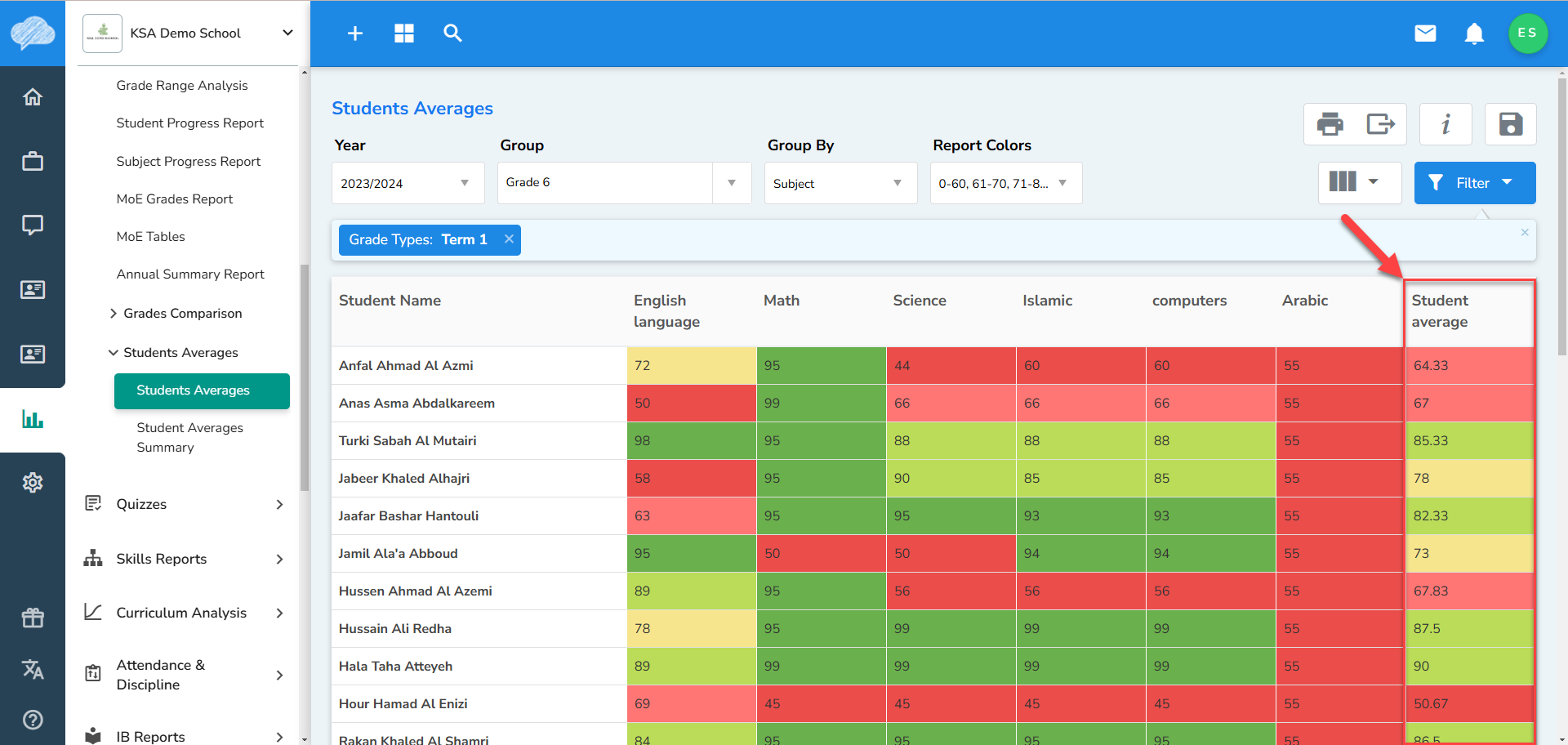
Task: Click the Student Name column header
Action: 390,301
